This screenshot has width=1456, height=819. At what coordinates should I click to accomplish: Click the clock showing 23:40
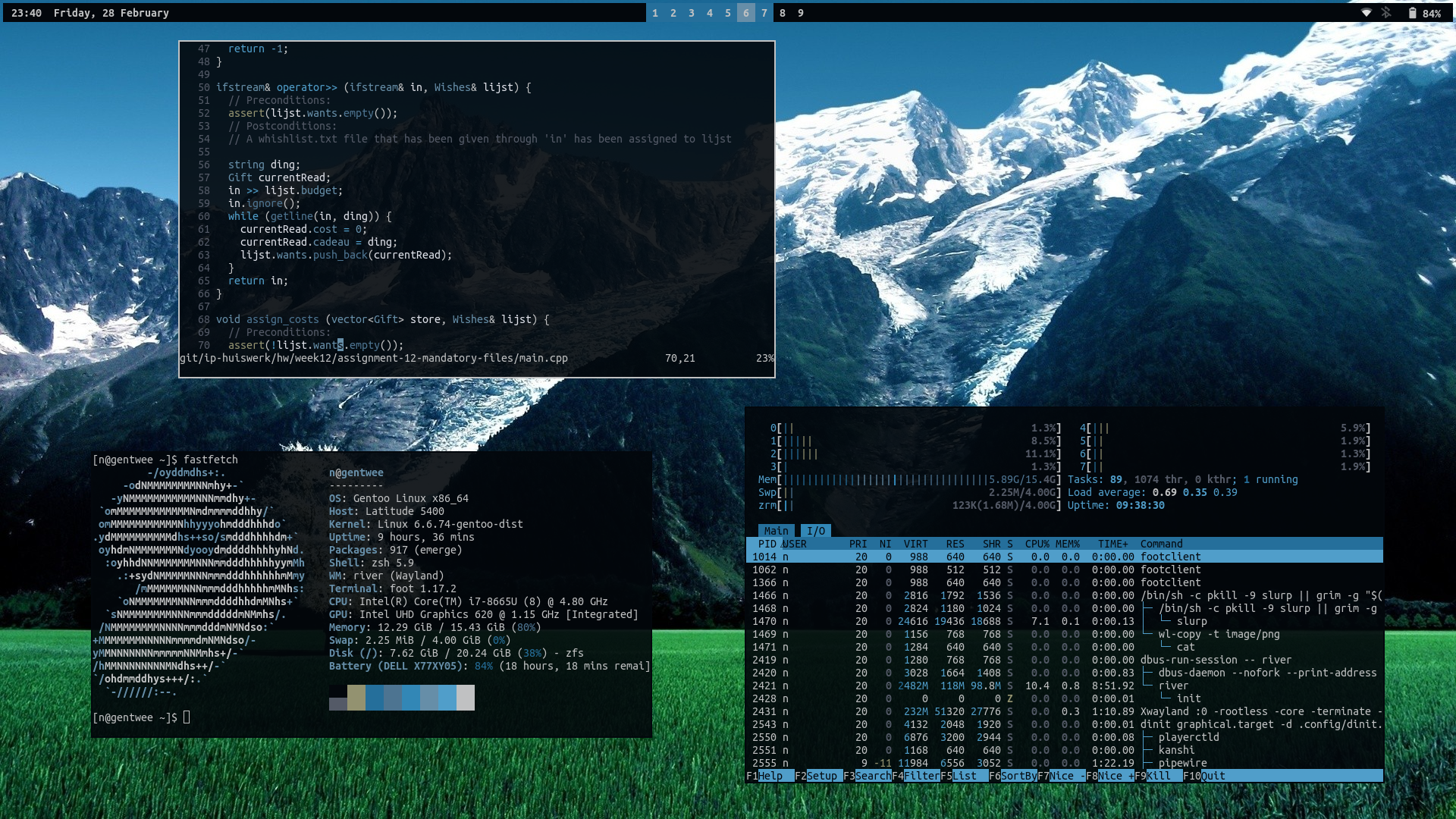27,13
